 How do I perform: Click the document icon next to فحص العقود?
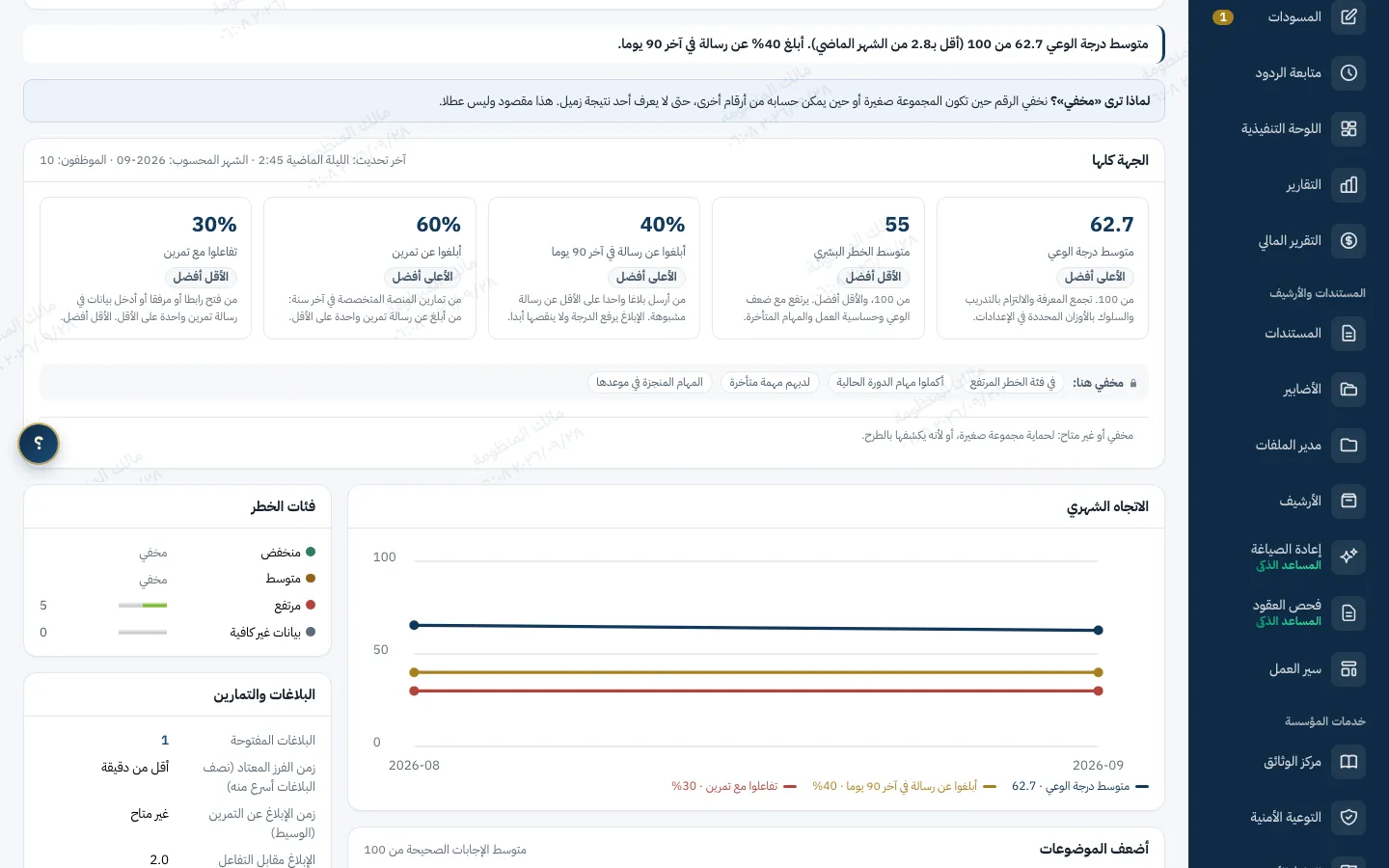[1348, 613]
